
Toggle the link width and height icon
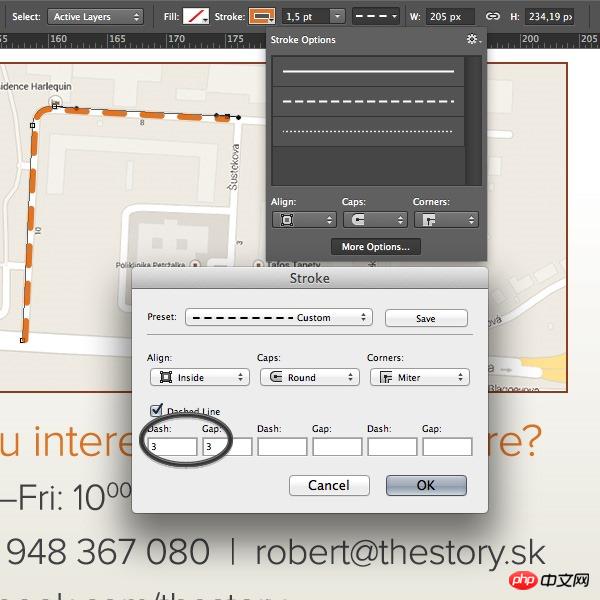(x=492, y=16)
